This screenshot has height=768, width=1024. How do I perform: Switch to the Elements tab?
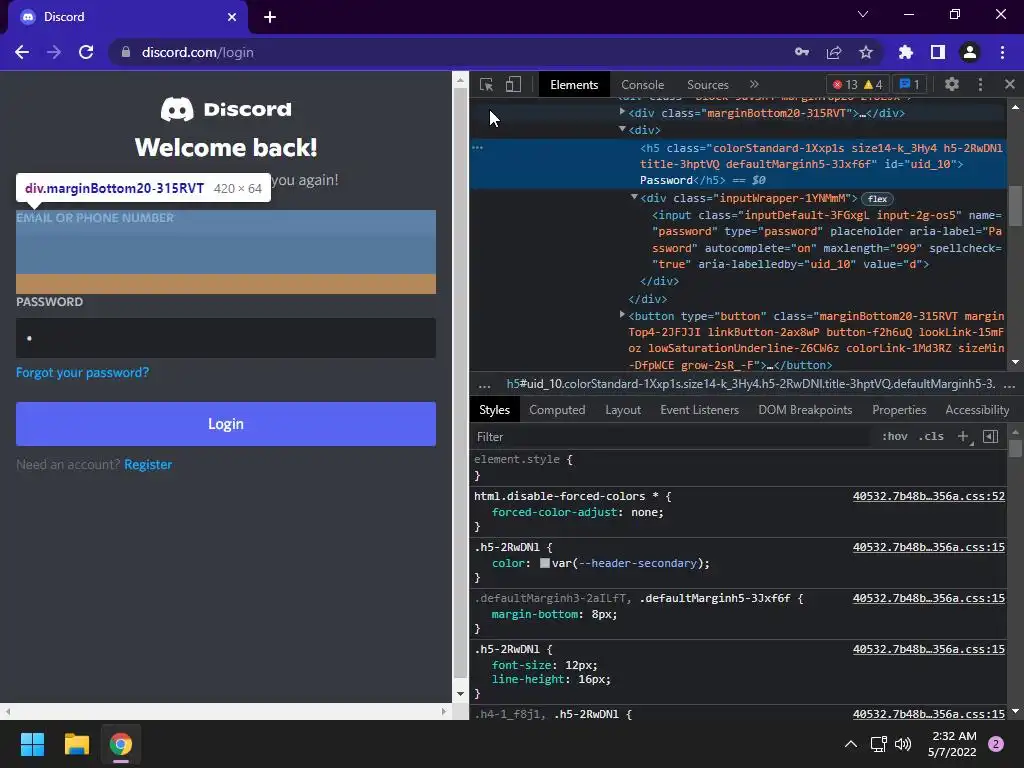coord(574,85)
